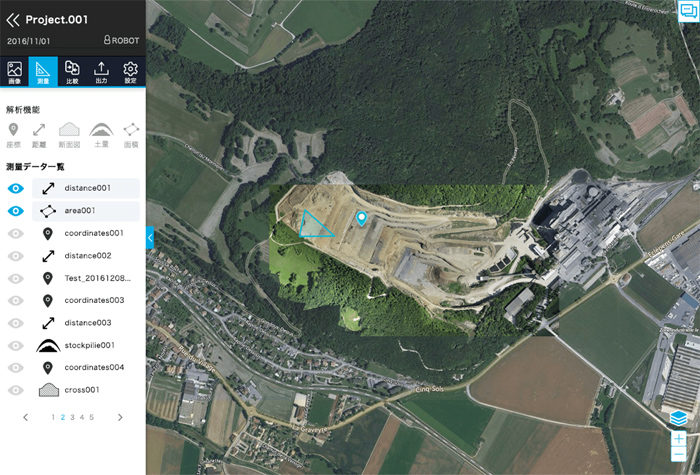Collapse the sidebar with the panel handle
The width and height of the screenshot is (700, 475).
click(x=149, y=237)
